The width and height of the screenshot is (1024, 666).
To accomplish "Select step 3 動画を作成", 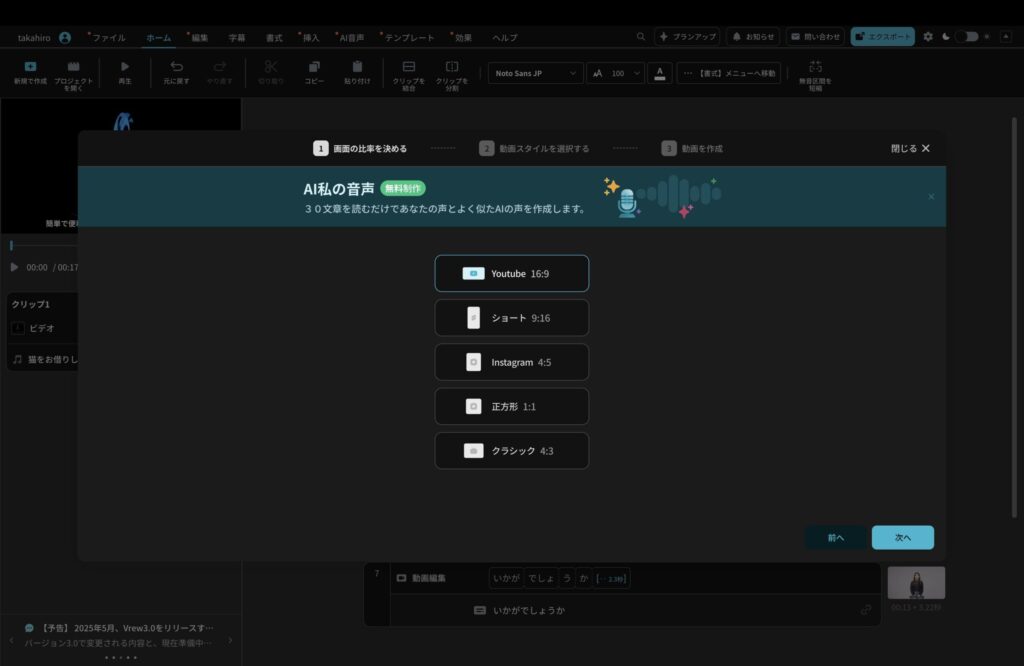I will (692, 148).
